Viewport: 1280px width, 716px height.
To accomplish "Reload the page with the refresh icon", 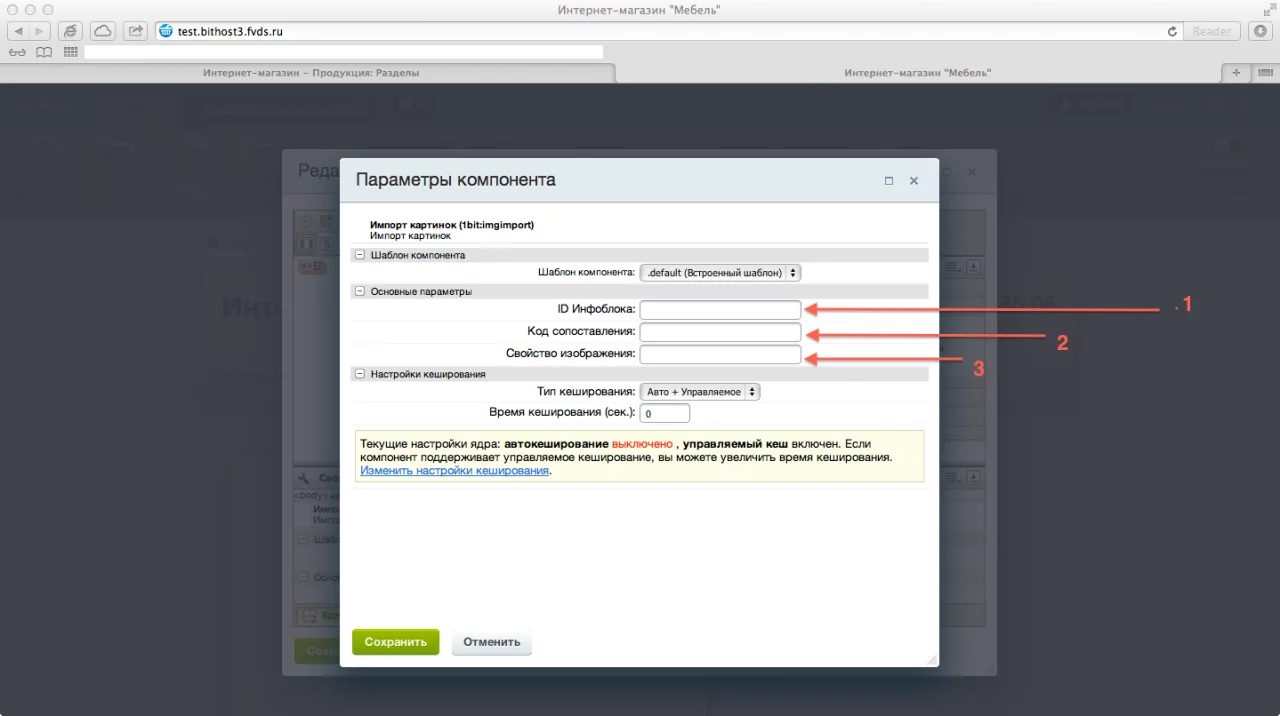I will [x=1172, y=31].
